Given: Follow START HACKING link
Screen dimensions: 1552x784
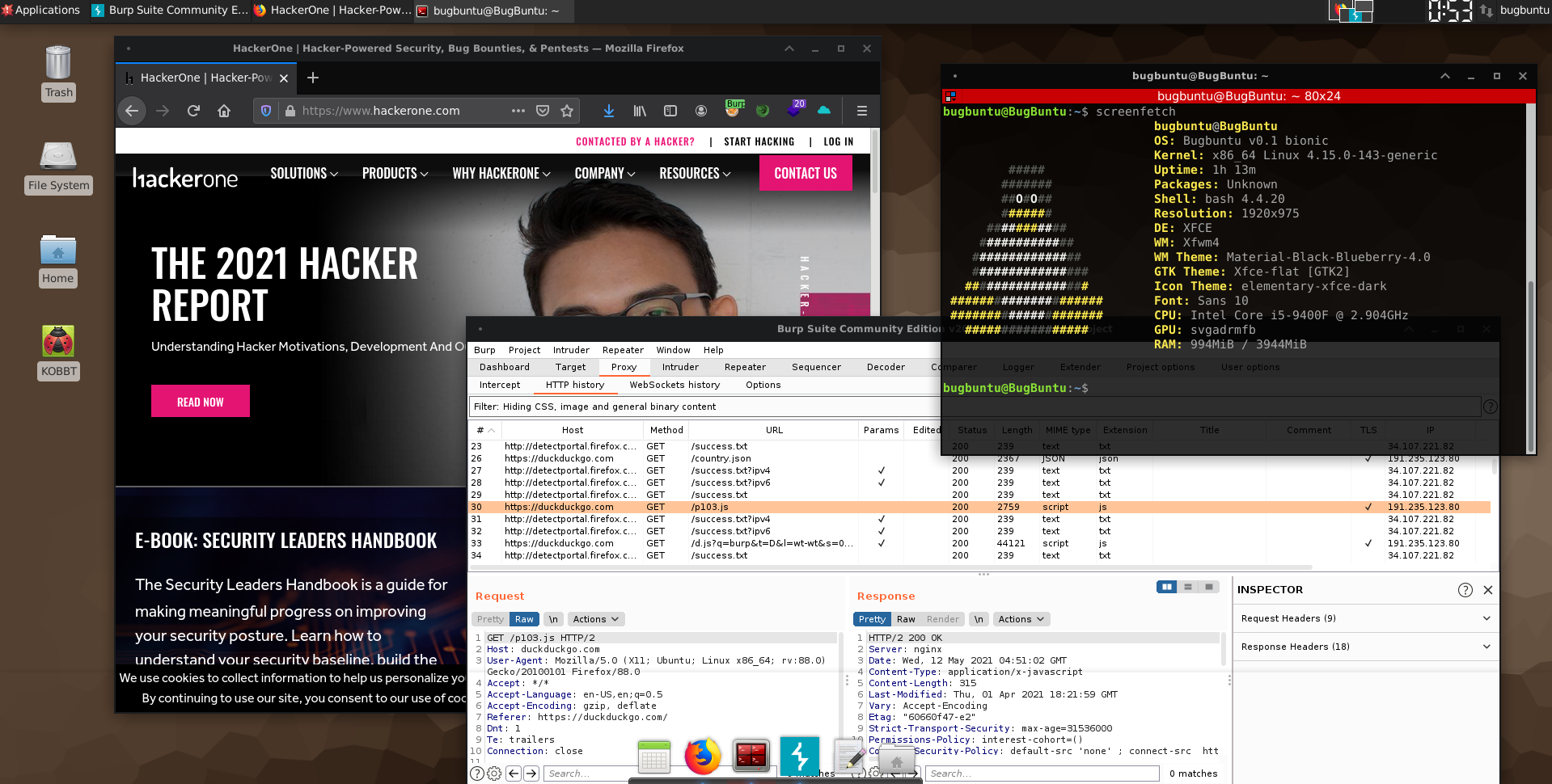Looking at the screenshot, I should click(x=759, y=141).
